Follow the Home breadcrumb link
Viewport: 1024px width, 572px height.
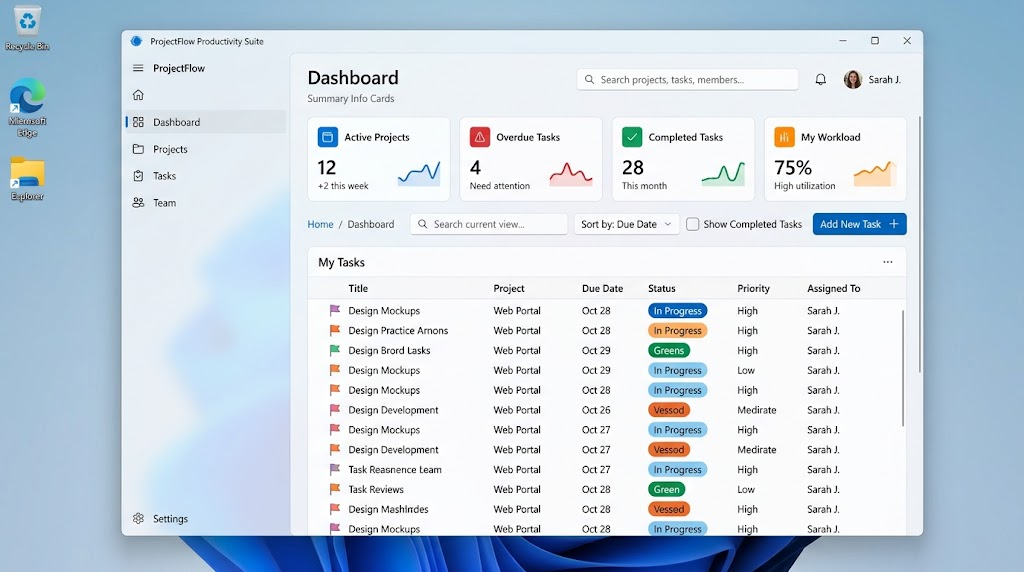click(x=320, y=224)
